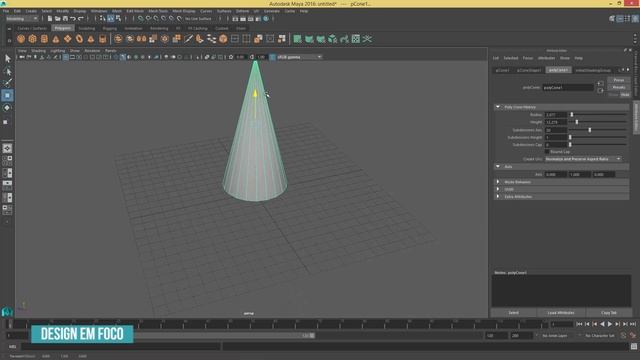
Task: Select the Polygons shelf tab
Action: pos(62,28)
